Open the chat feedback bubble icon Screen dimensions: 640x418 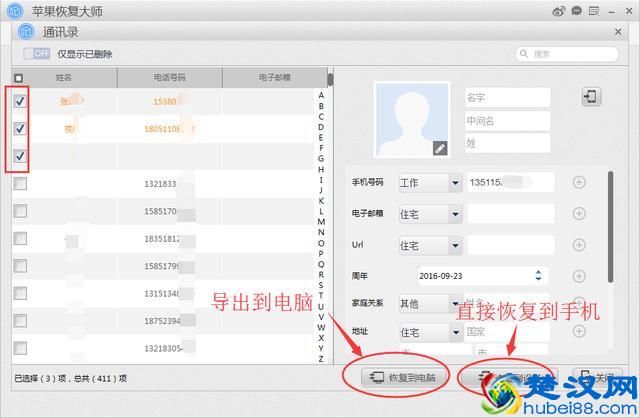tap(576, 11)
